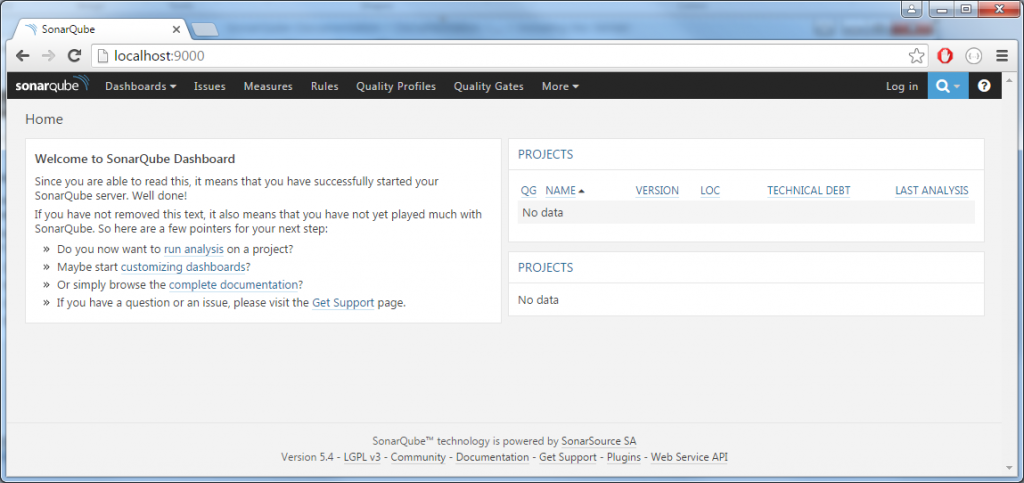The height and width of the screenshot is (483, 1024).
Task: Go to Quality Gates
Action: point(488,86)
